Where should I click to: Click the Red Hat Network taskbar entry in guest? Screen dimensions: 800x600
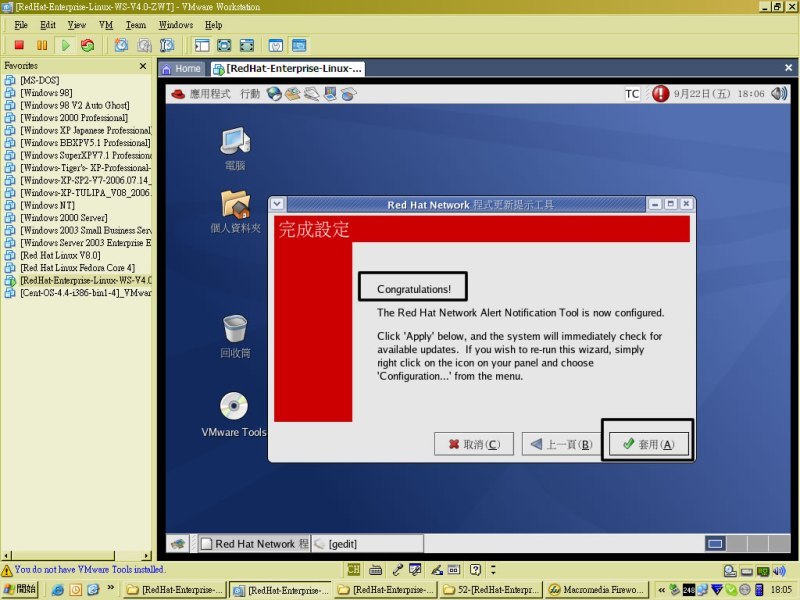[254, 544]
